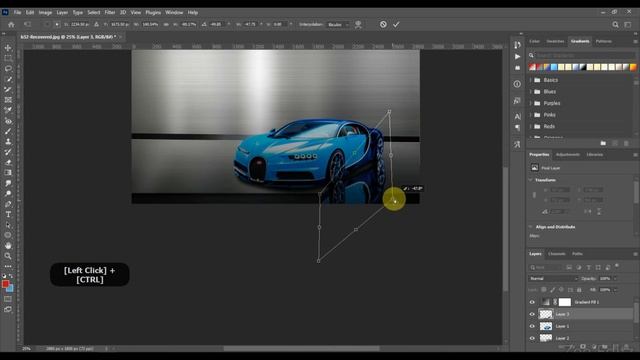Toggle lock transparent pixels

tap(544, 290)
